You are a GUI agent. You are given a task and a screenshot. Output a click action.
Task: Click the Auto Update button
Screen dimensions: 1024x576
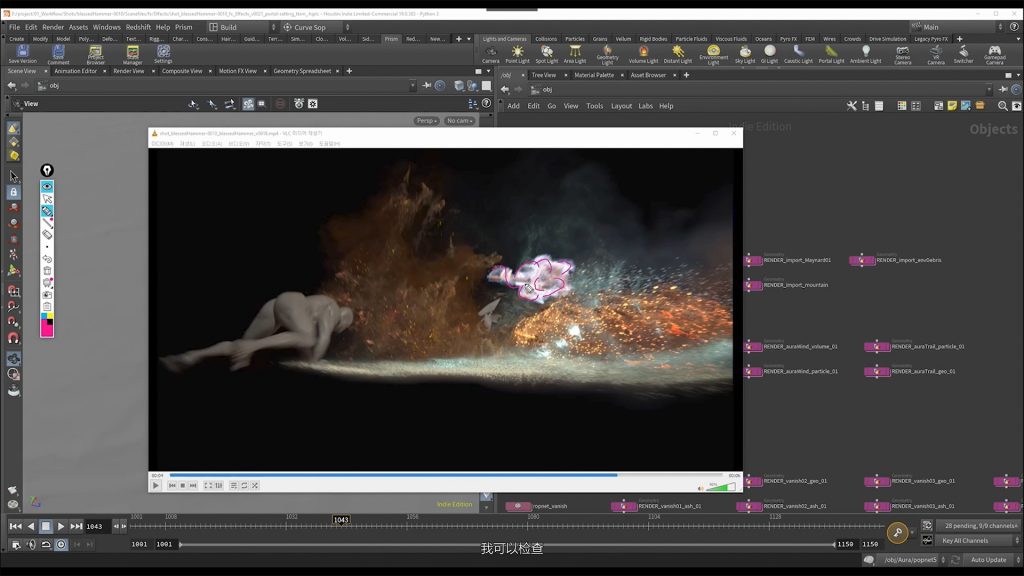[x=988, y=560]
